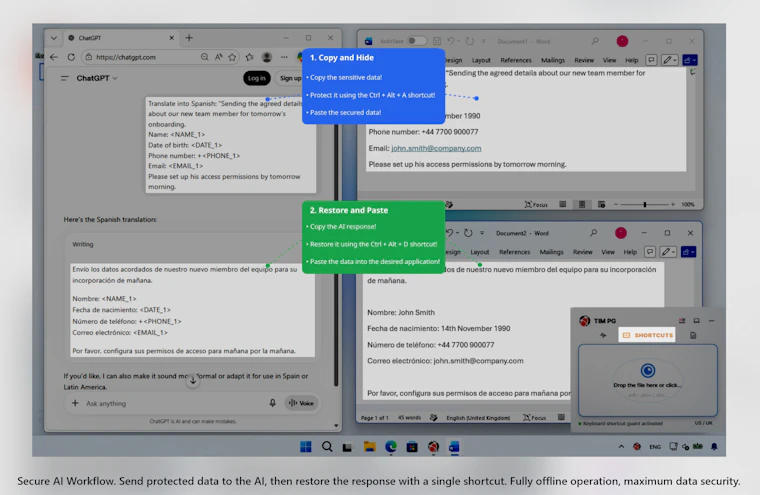760x495 pixels.
Task: Click Save icon in Document1 Word window
Action: (x=437, y=41)
